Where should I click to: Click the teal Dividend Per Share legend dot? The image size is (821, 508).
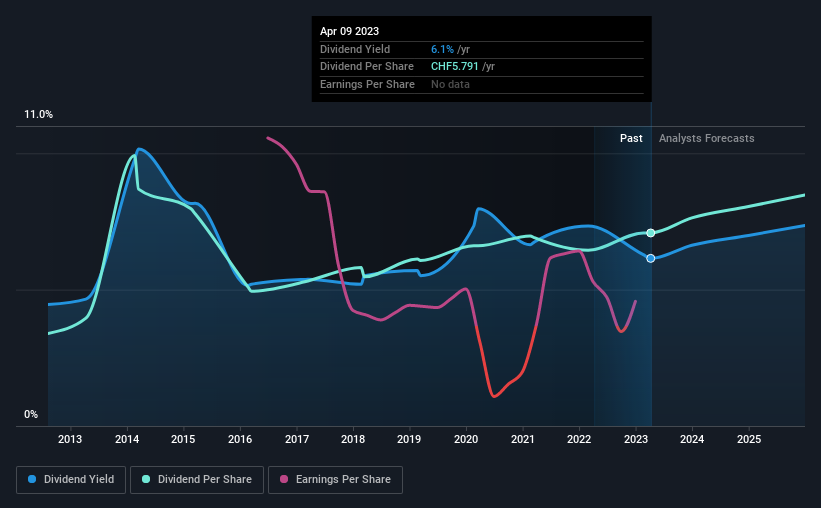click(x=146, y=479)
